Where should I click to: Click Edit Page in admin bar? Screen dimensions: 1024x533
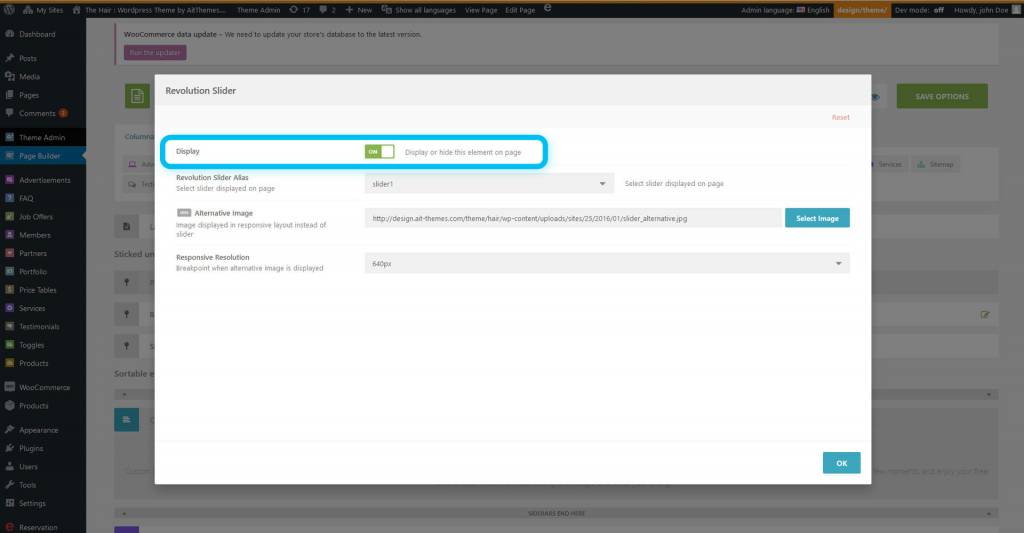tap(520, 10)
